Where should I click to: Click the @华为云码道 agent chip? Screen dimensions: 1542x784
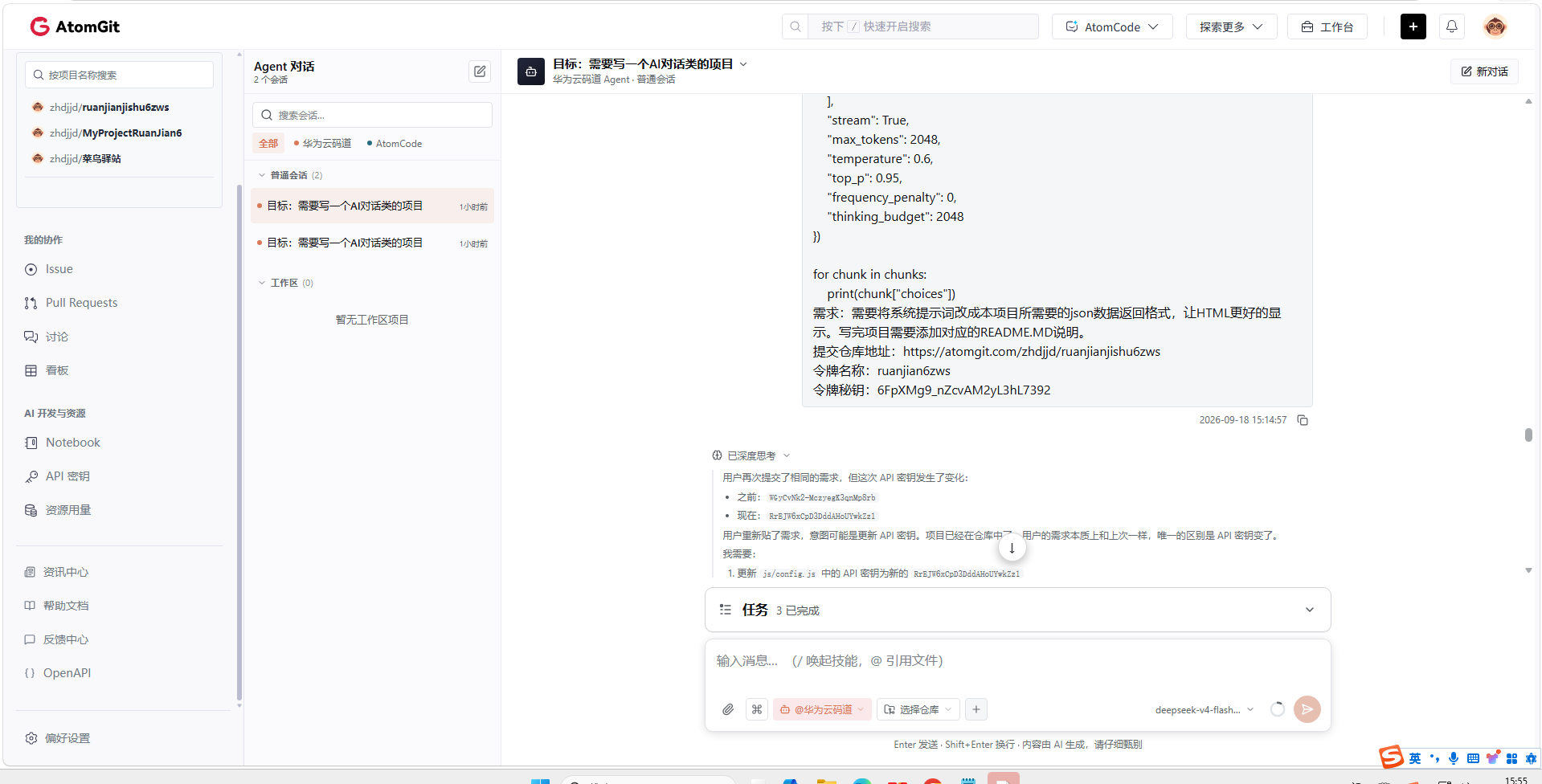pyautogui.click(x=822, y=709)
